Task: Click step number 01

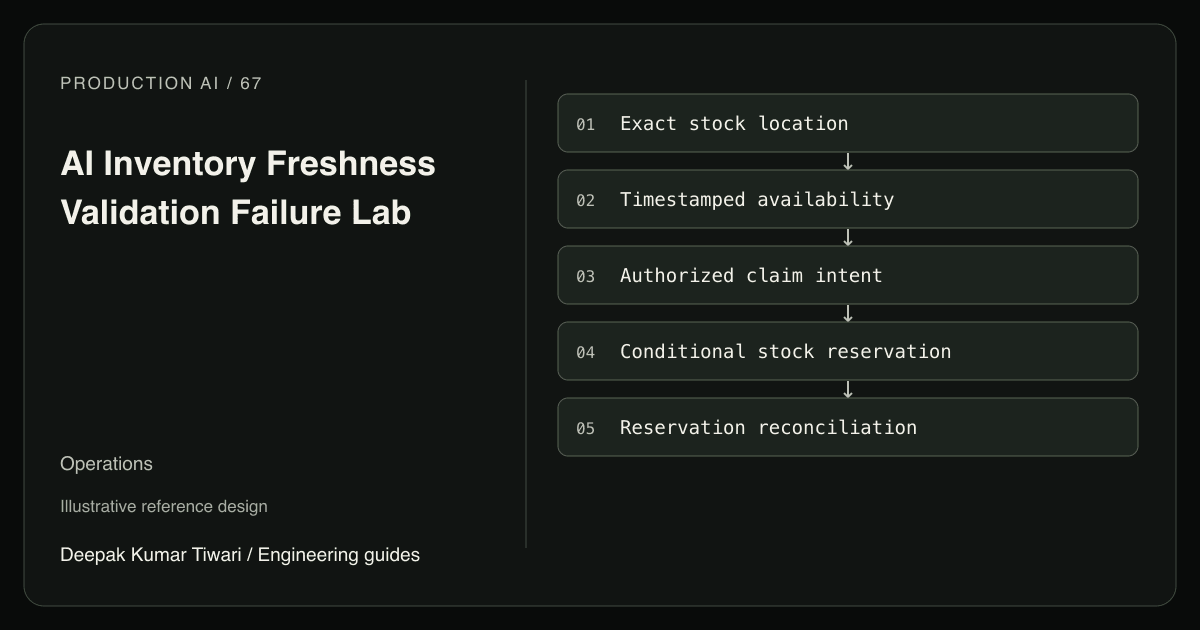Action: (585, 124)
